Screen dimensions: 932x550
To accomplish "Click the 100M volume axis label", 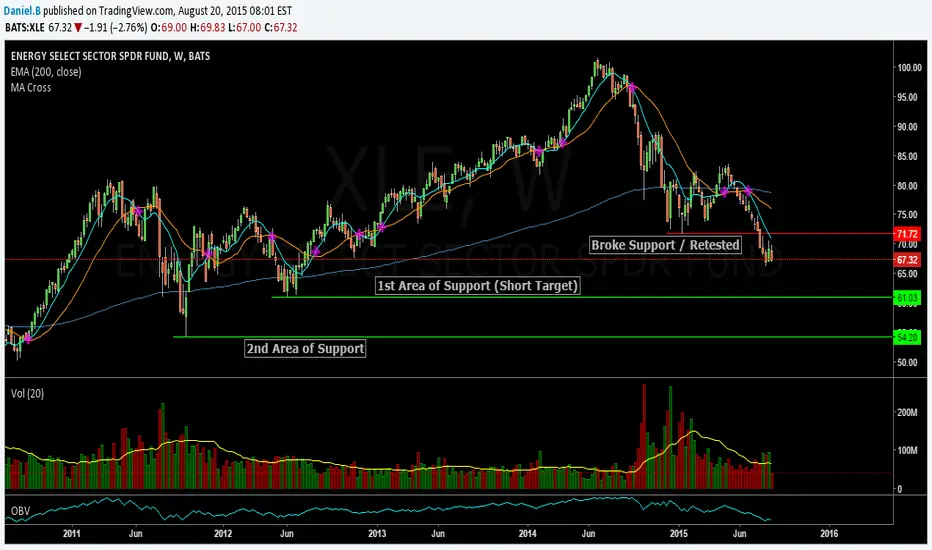I will [x=907, y=450].
